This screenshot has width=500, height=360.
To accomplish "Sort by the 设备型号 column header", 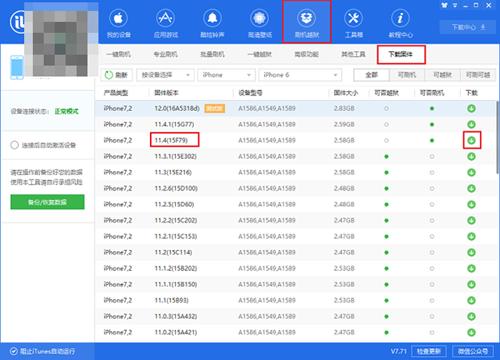I will coord(250,93).
